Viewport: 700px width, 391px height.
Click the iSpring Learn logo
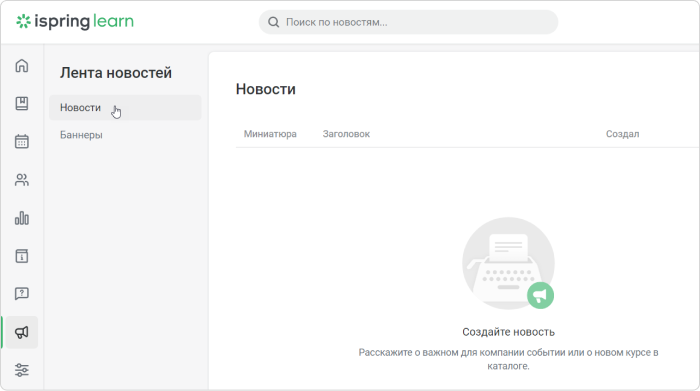75,21
